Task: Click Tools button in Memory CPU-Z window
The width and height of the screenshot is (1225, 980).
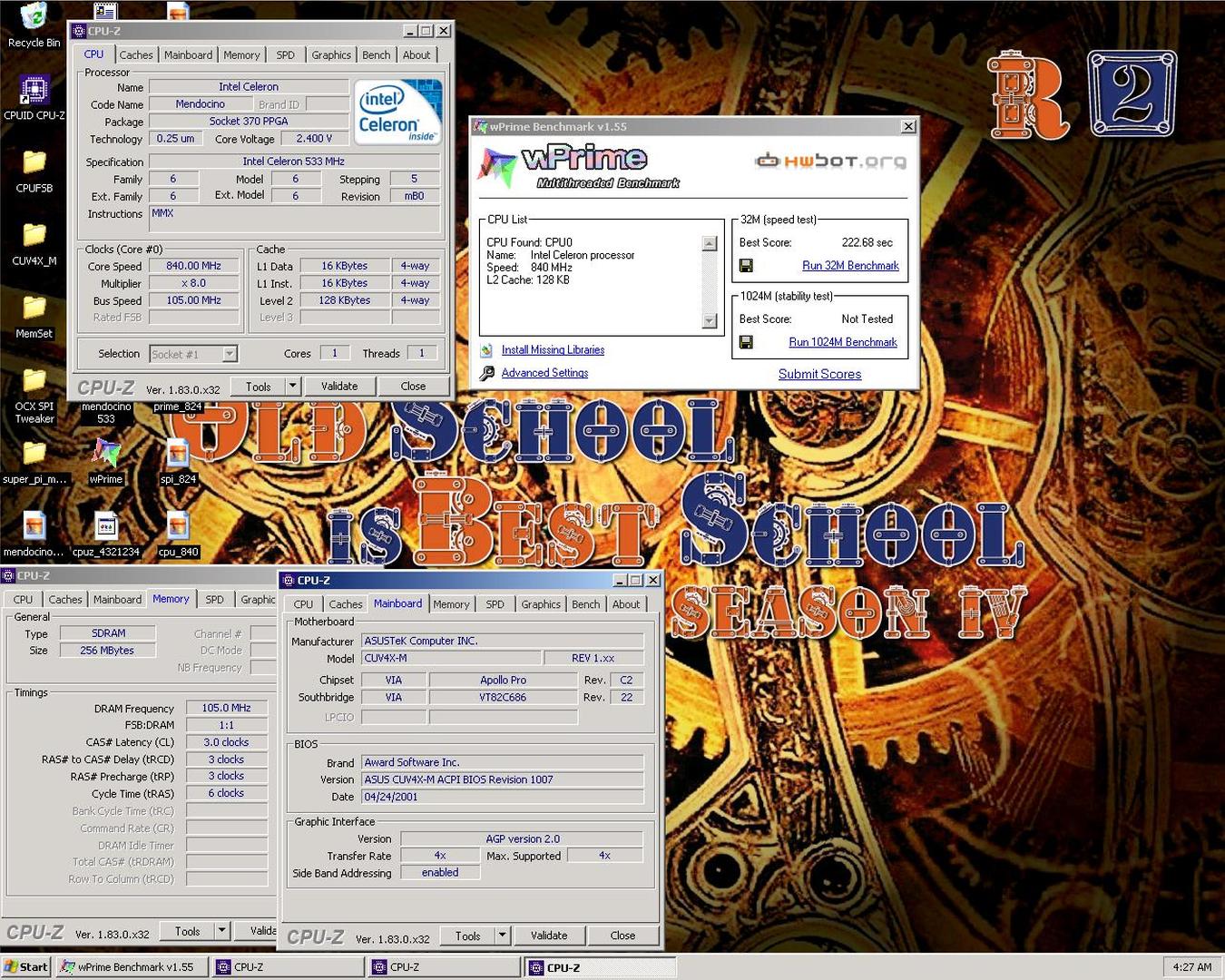Action: [187, 931]
